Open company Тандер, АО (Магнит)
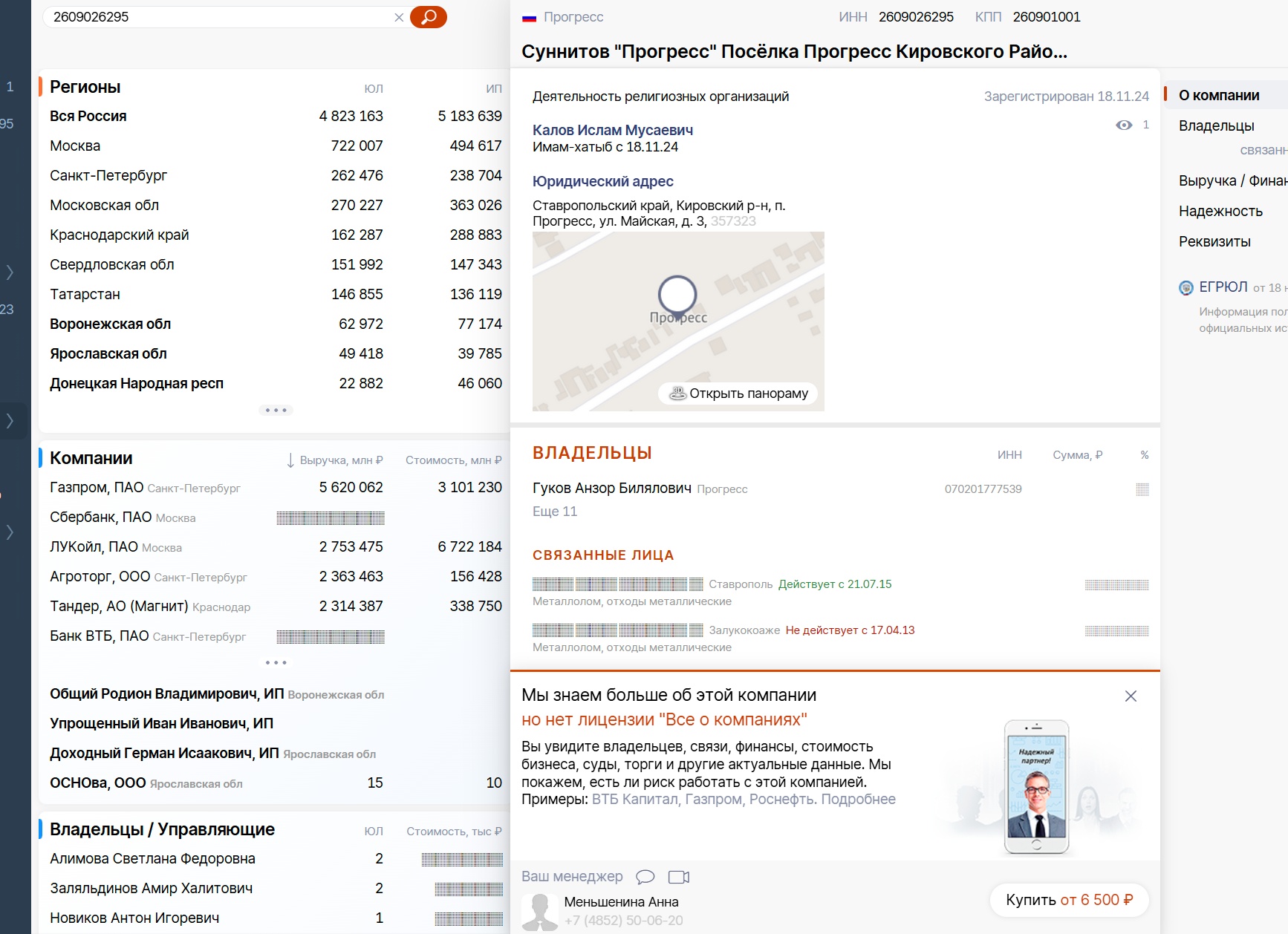The height and width of the screenshot is (934, 1288). point(119,606)
